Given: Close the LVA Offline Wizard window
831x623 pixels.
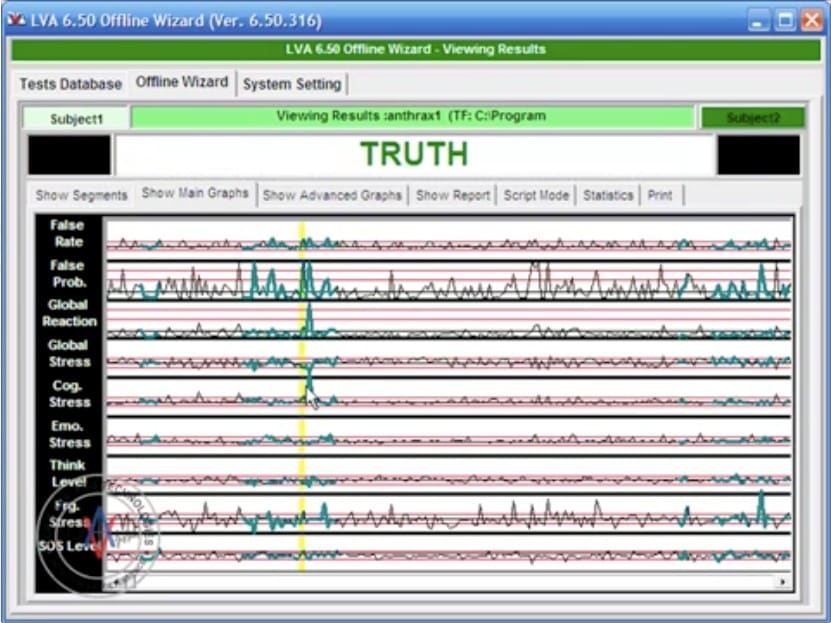Looking at the screenshot, I should pyautogui.click(x=809, y=19).
